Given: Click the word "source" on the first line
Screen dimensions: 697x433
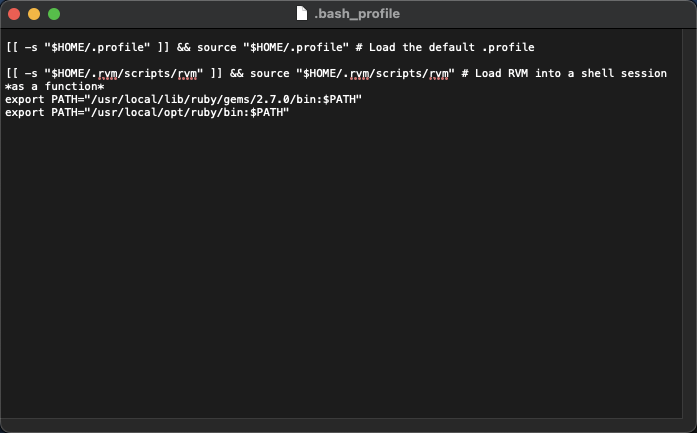Looking at the screenshot, I should (216, 47).
